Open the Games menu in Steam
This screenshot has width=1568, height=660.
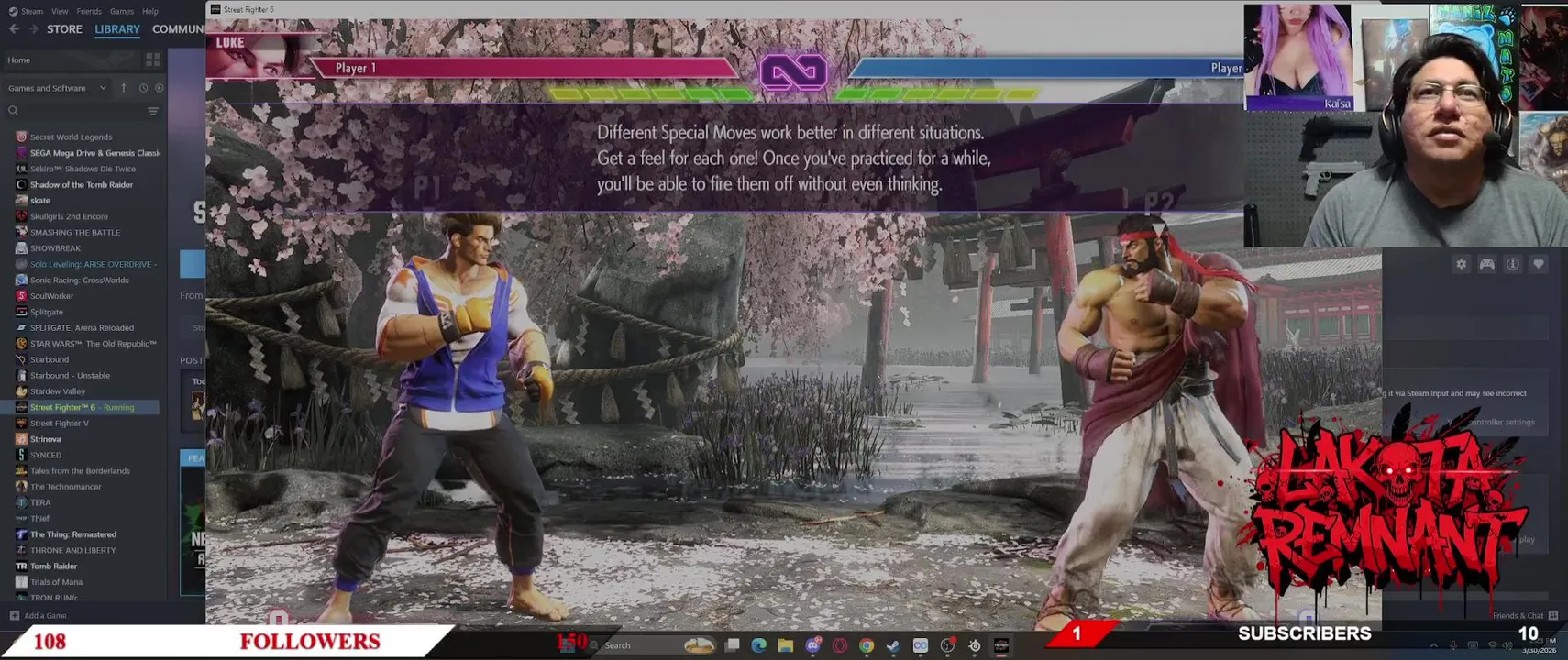(x=122, y=11)
